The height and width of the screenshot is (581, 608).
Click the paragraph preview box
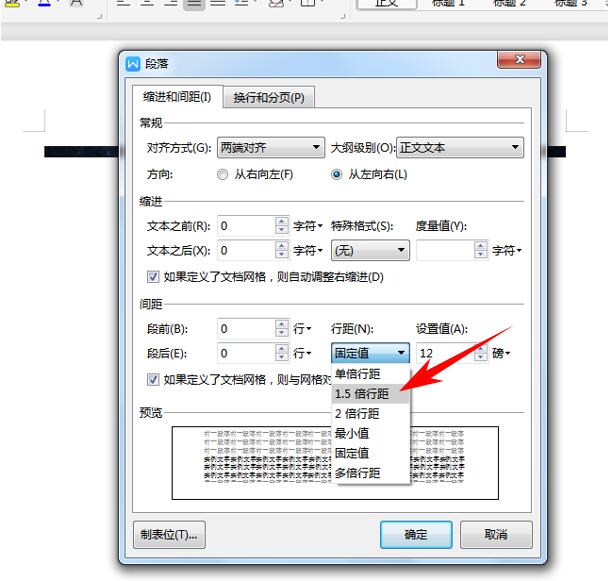335,463
